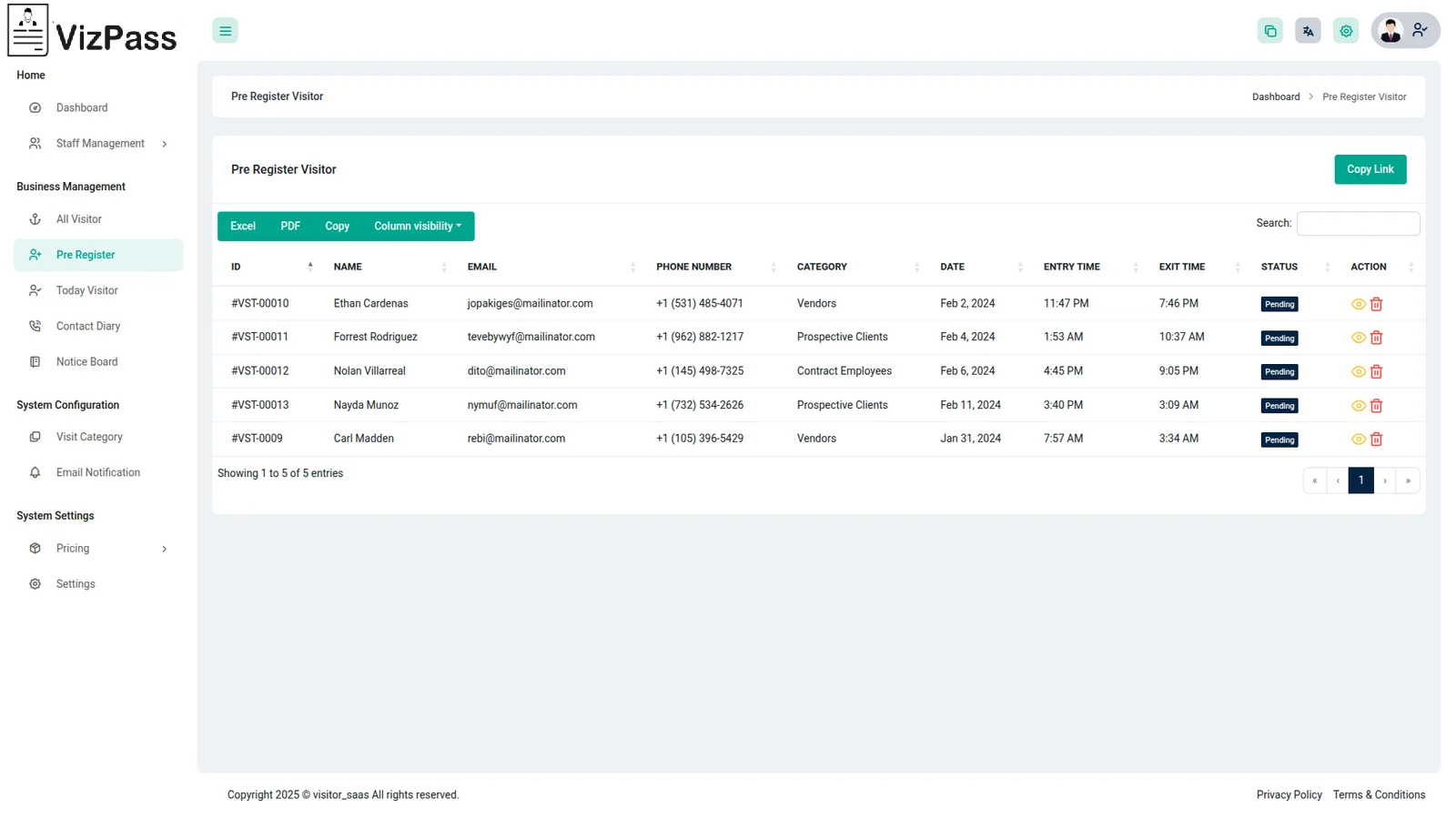This screenshot has height=819, width=1456.
Task: View Nayda Munoz entry using eye icon
Action: point(1358,406)
